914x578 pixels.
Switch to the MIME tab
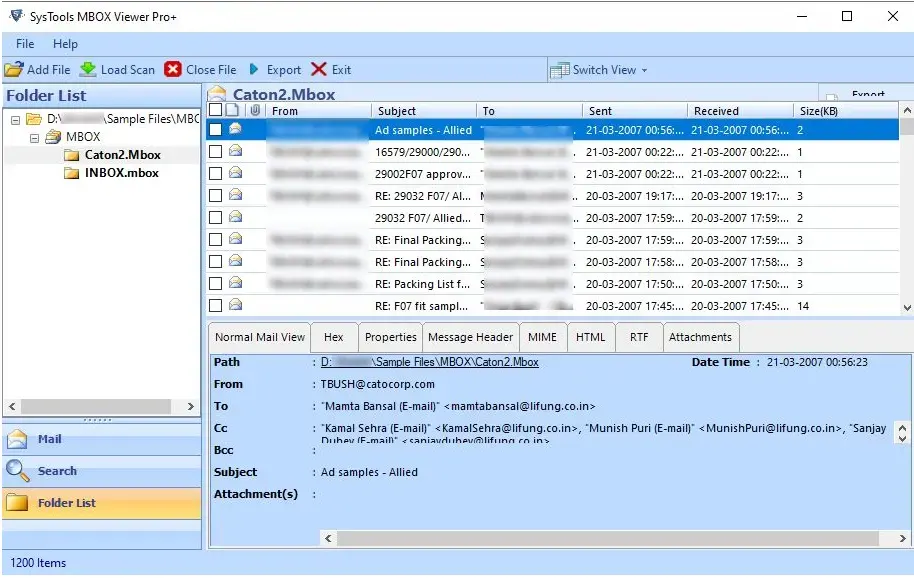point(542,337)
